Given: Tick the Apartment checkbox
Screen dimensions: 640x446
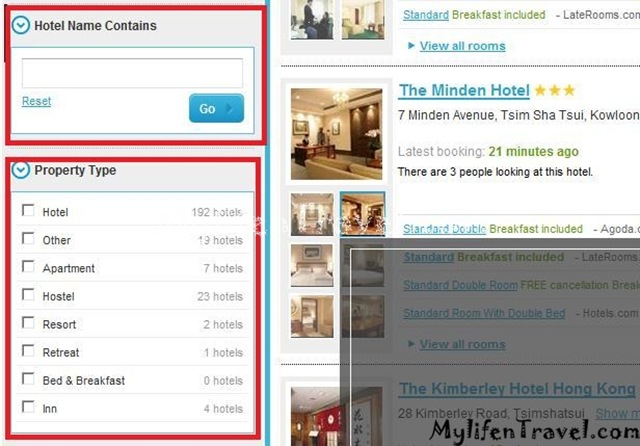Looking at the screenshot, I should click(x=28, y=266).
